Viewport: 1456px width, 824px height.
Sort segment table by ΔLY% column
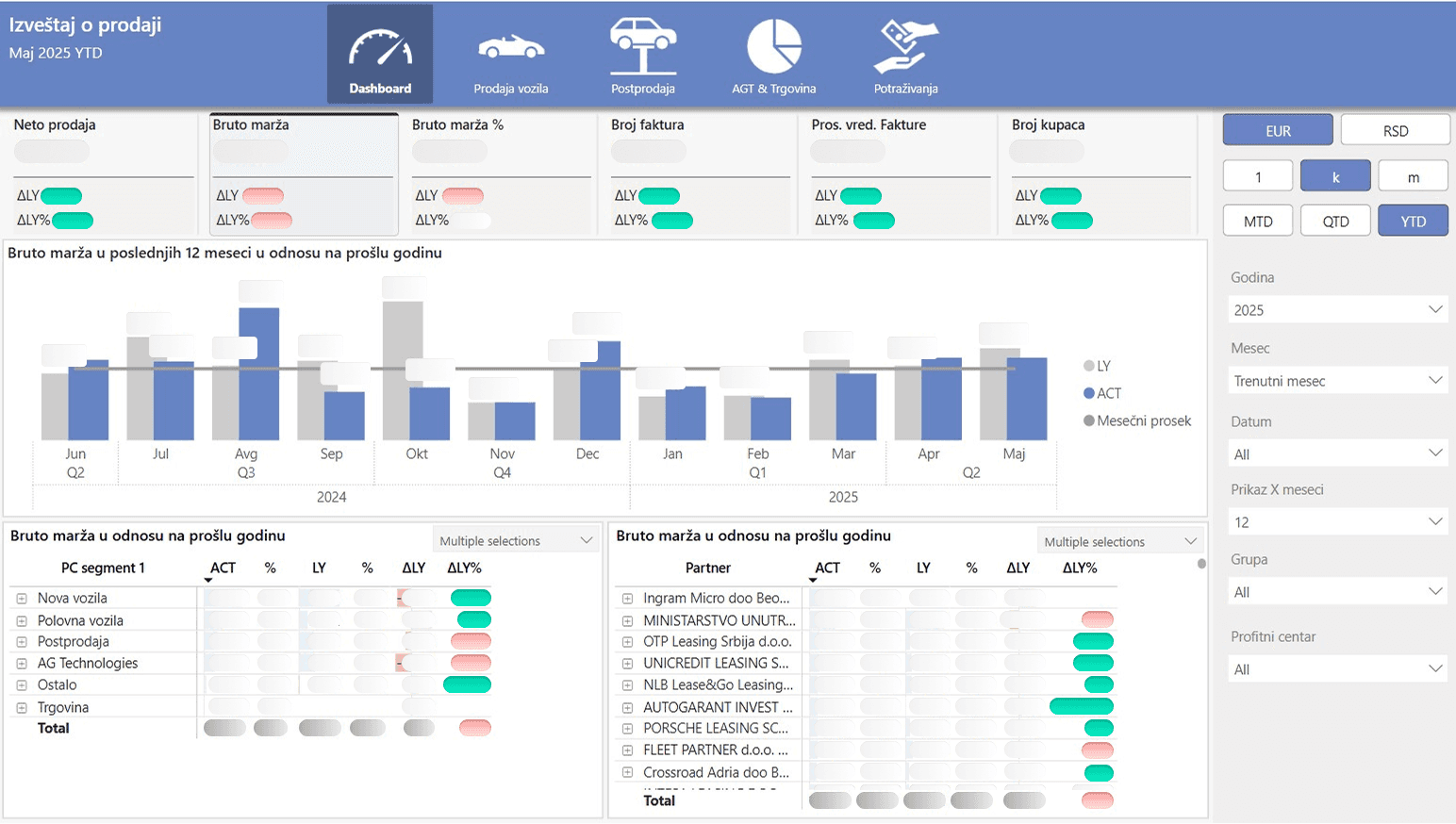464,568
